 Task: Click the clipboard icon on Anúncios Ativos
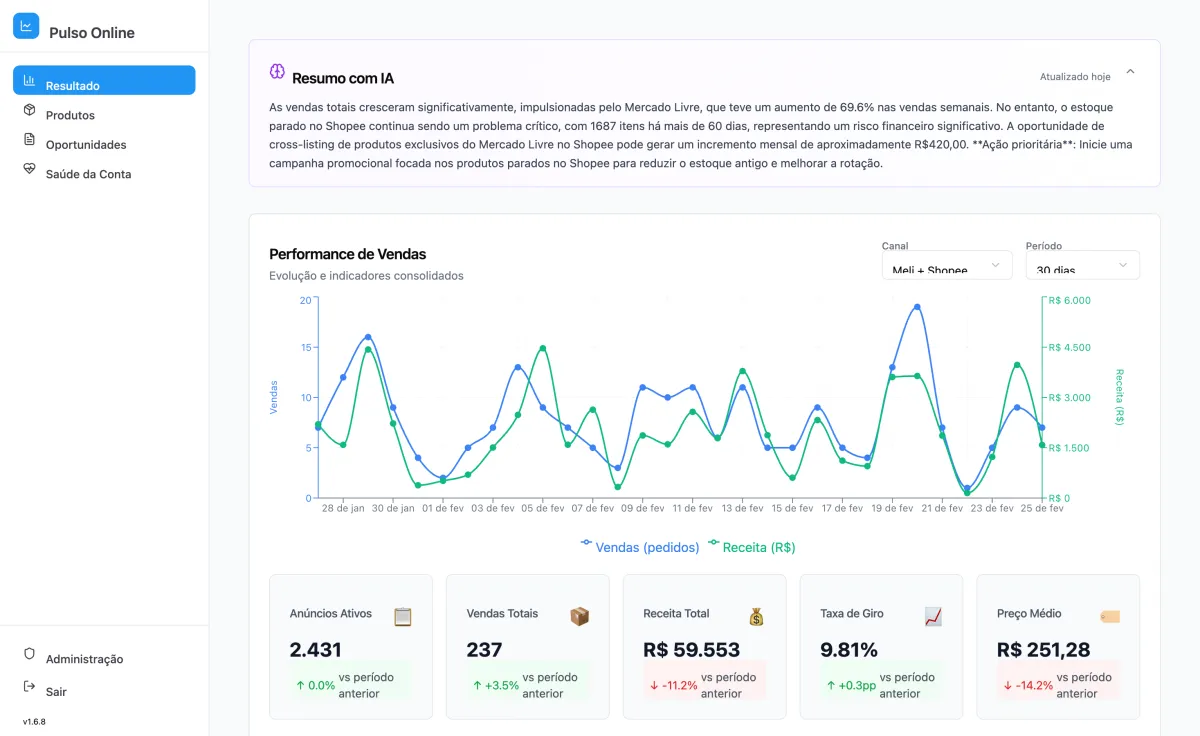tap(403, 617)
